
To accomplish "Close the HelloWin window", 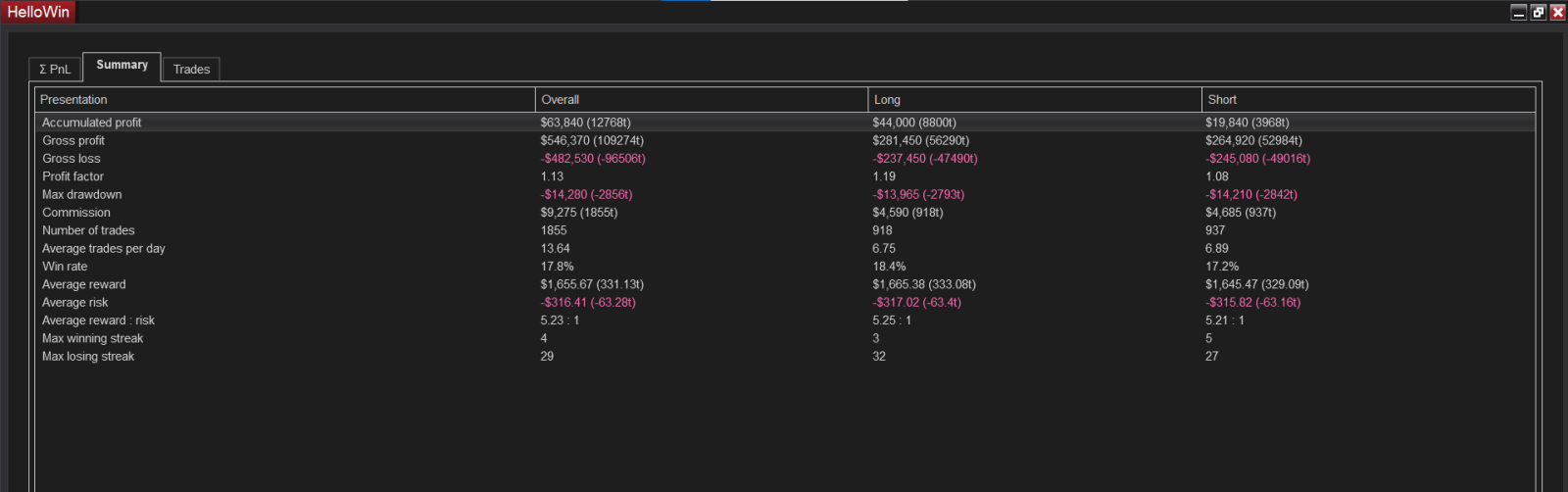I will 1557,12.
